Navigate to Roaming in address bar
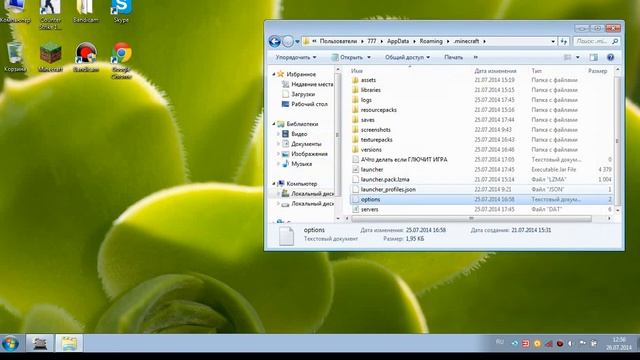 tap(431, 41)
